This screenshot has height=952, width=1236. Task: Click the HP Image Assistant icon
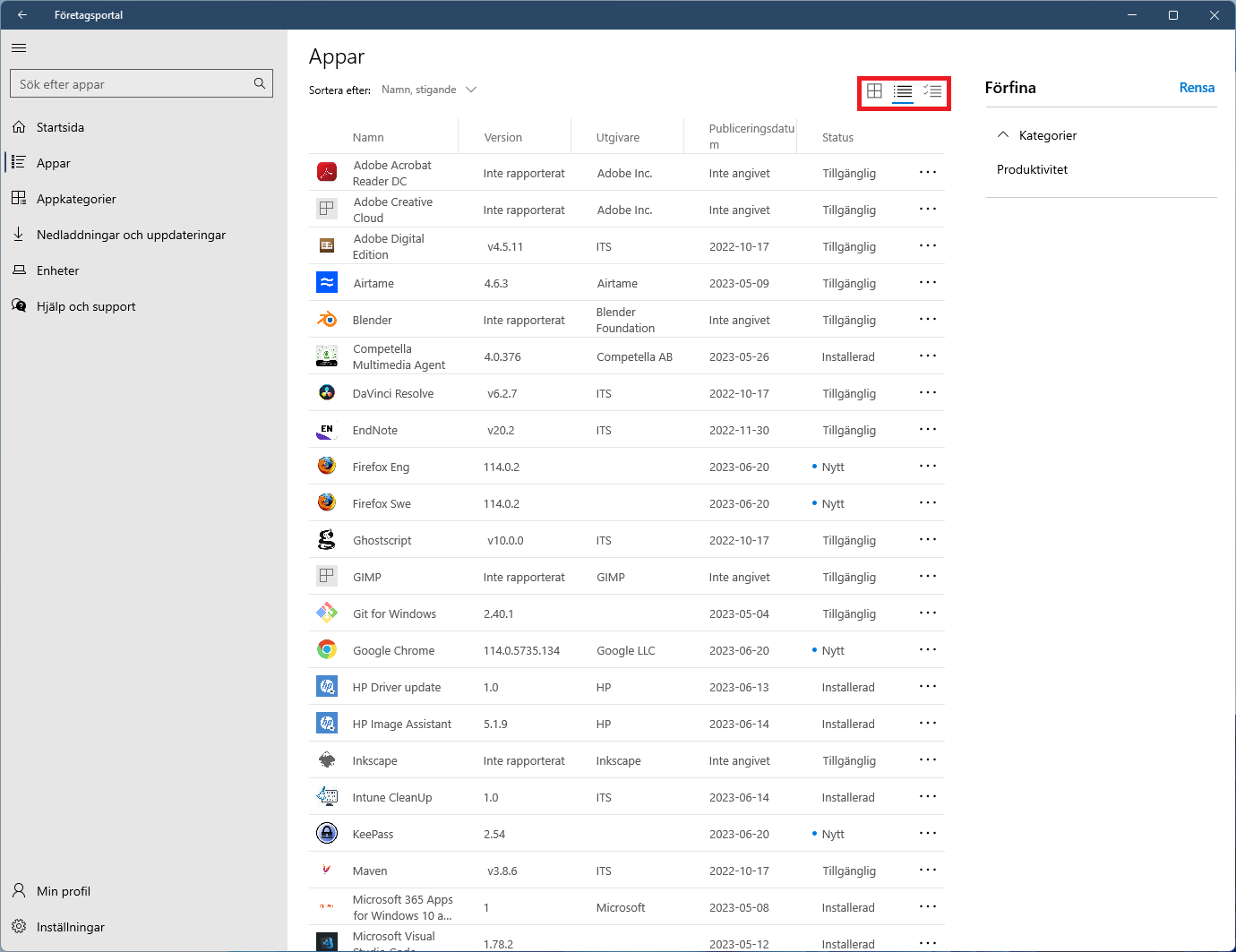click(x=327, y=723)
